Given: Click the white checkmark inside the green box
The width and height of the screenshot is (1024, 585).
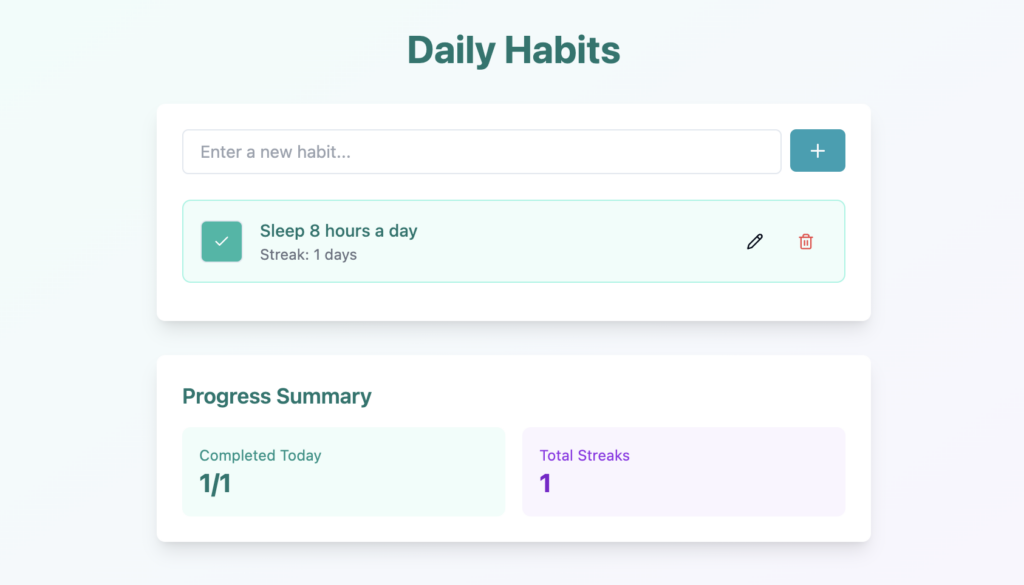Looking at the screenshot, I should [x=221, y=241].
